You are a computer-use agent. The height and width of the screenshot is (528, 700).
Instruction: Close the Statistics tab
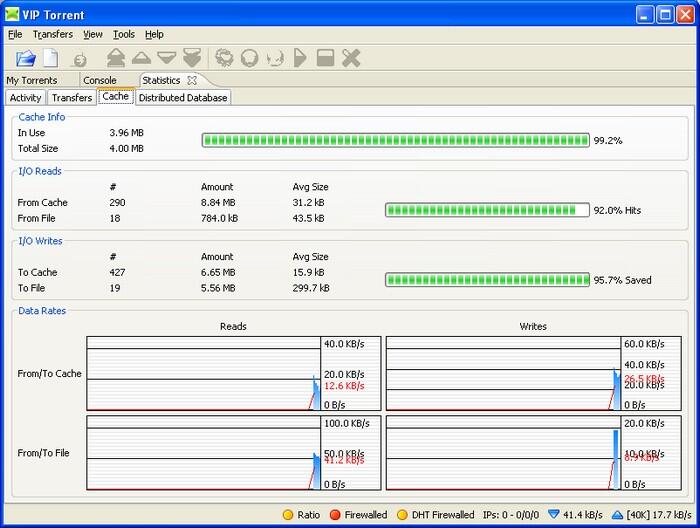click(x=192, y=80)
